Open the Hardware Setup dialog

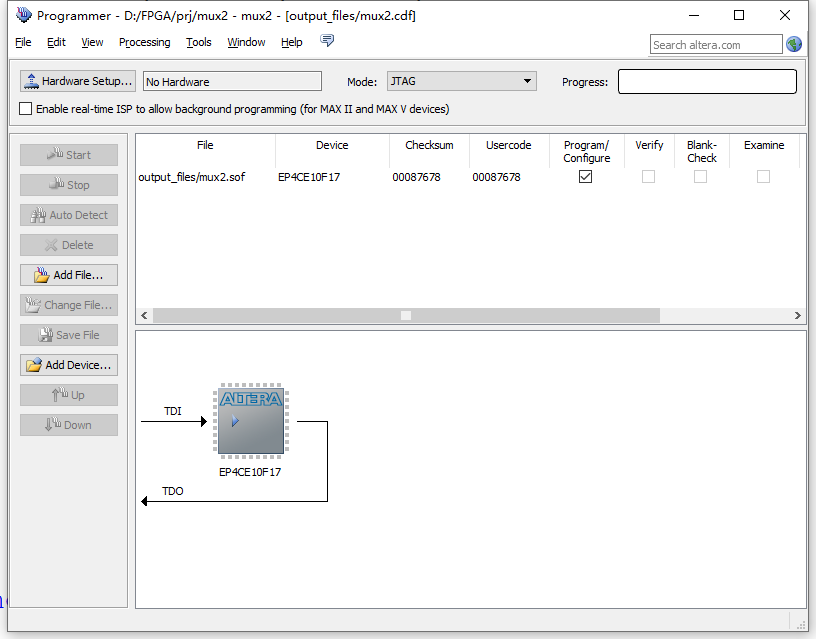point(78,81)
